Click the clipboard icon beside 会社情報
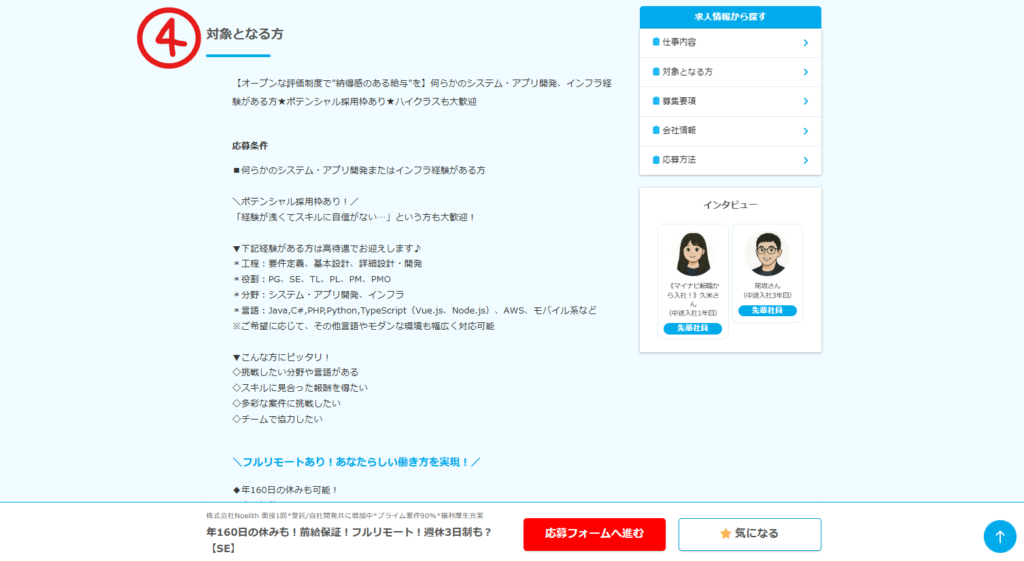Screen dimensions: 1024x561 pyautogui.click(x=656, y=130)
